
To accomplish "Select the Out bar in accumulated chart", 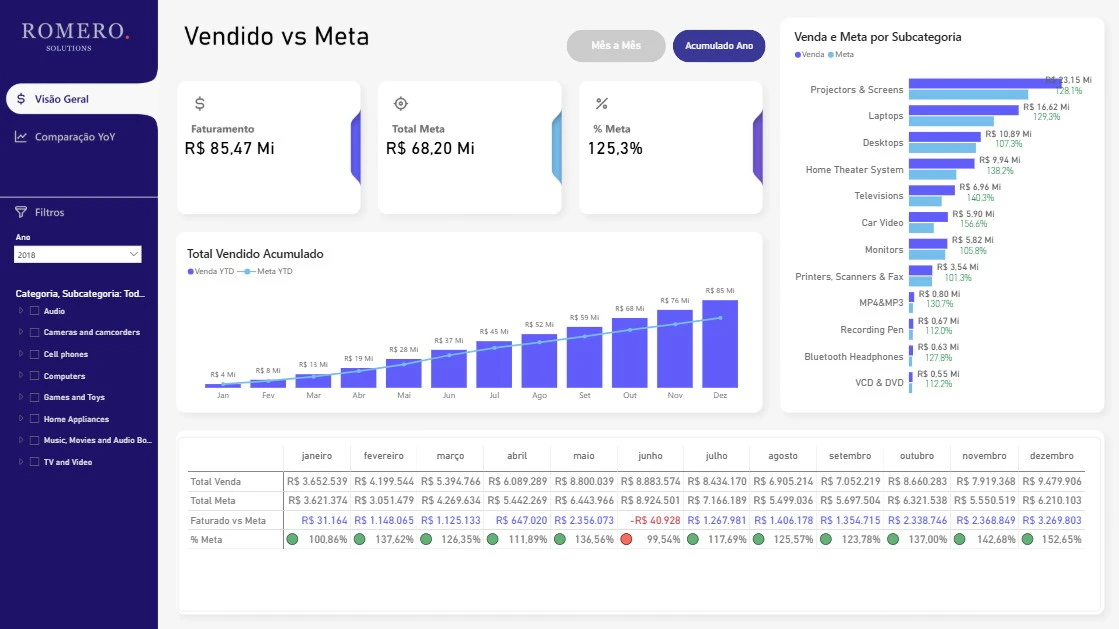I will tap(629, 353).
